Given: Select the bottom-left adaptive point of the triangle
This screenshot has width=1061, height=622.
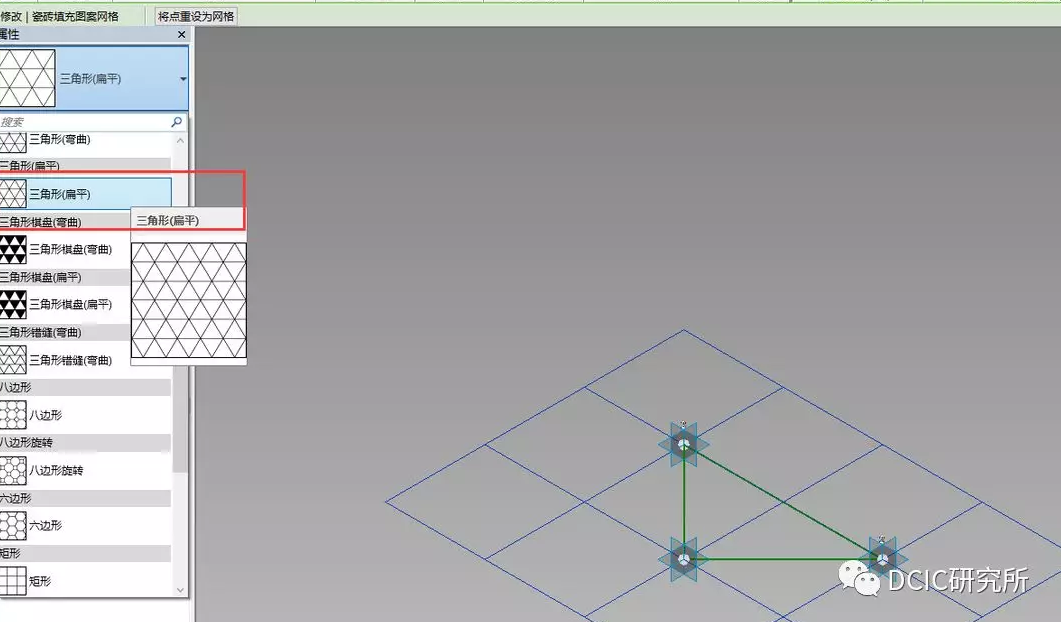Looking at the screenshot, I should pos(683,559).
